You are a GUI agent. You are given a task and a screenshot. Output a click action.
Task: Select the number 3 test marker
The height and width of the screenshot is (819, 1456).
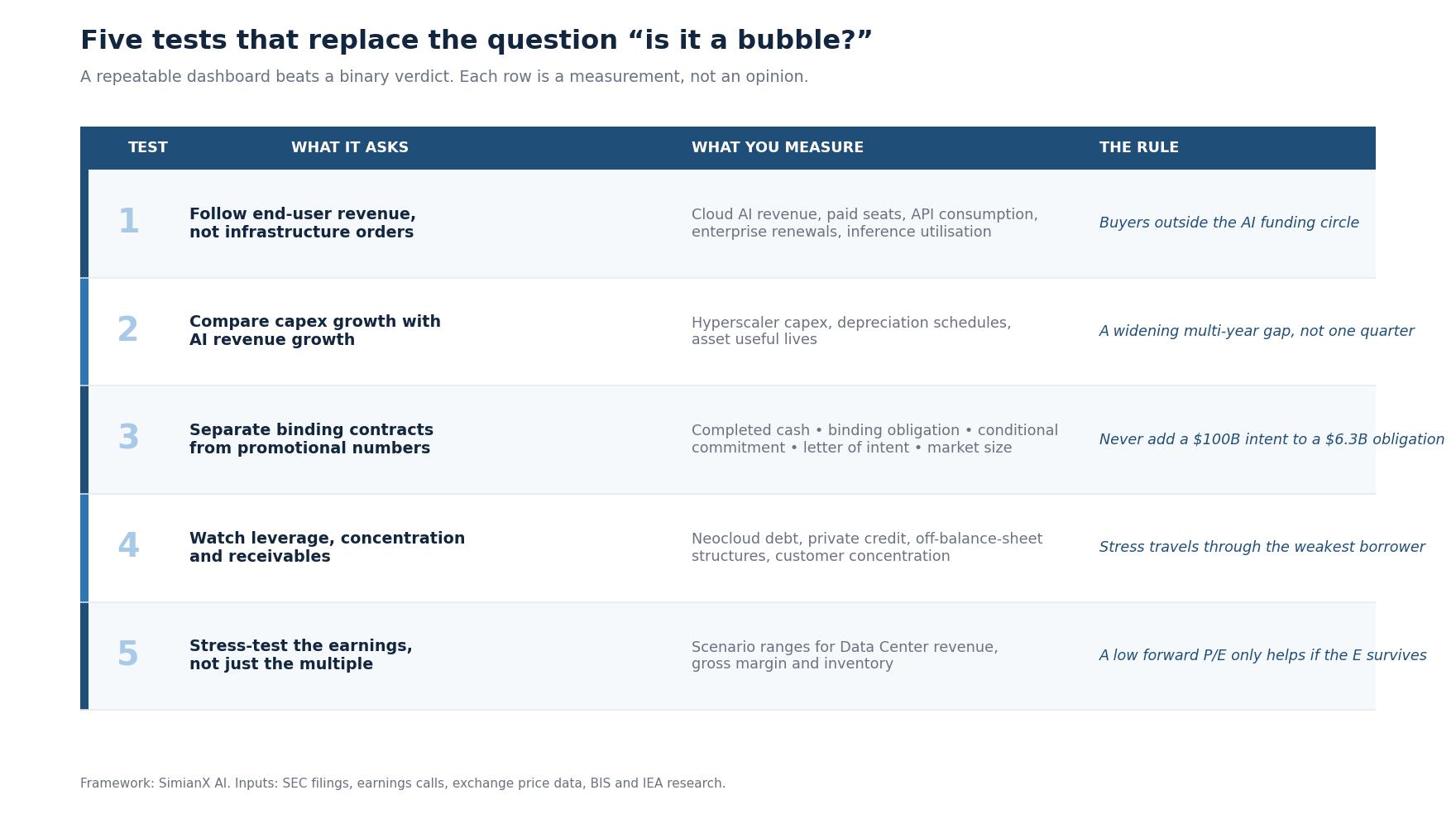coord(128,438)
